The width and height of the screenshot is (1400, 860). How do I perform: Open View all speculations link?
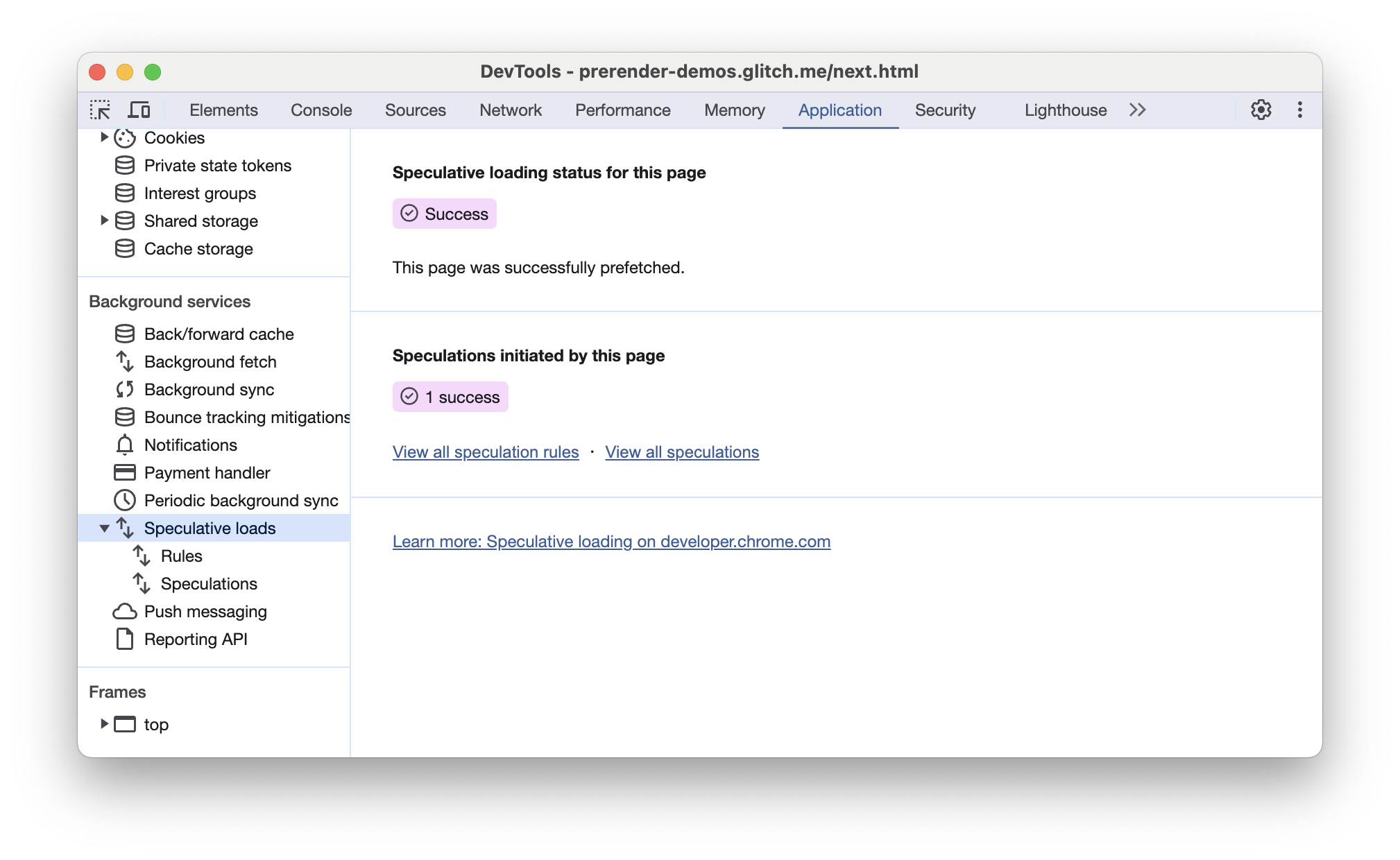[x=682, y=452]
